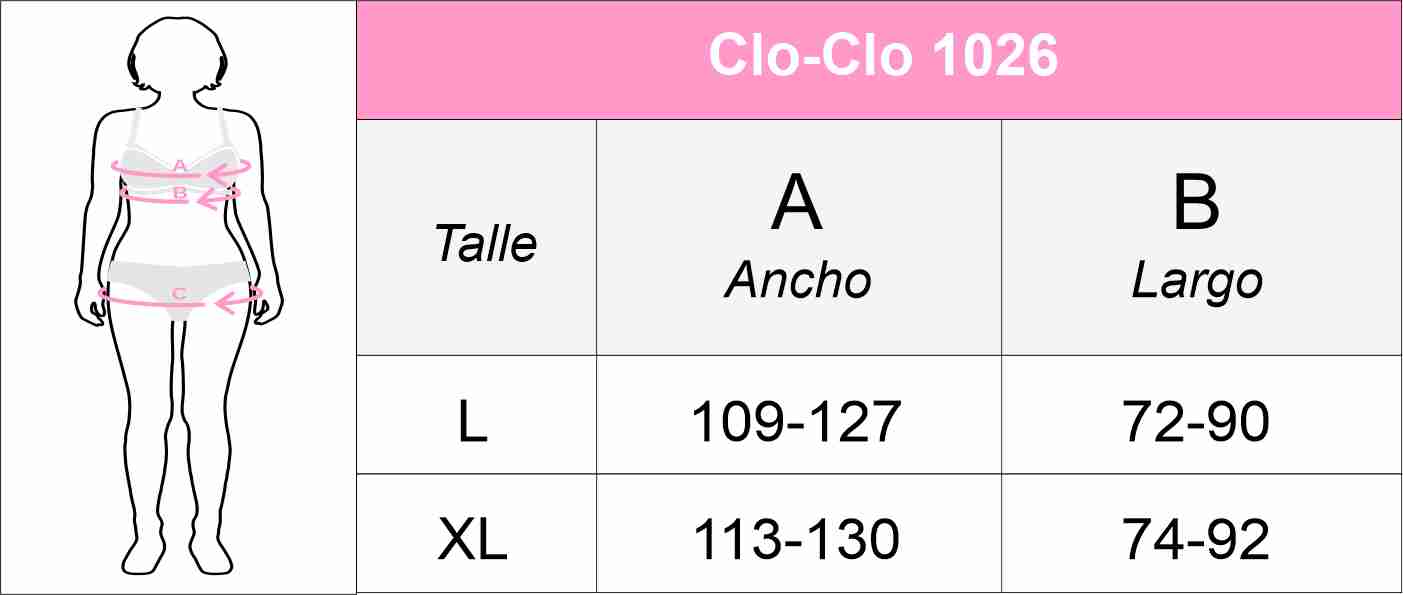Click the Talle column header
This screenshot has width=1403, height=595.
click(x=485, y=243)
